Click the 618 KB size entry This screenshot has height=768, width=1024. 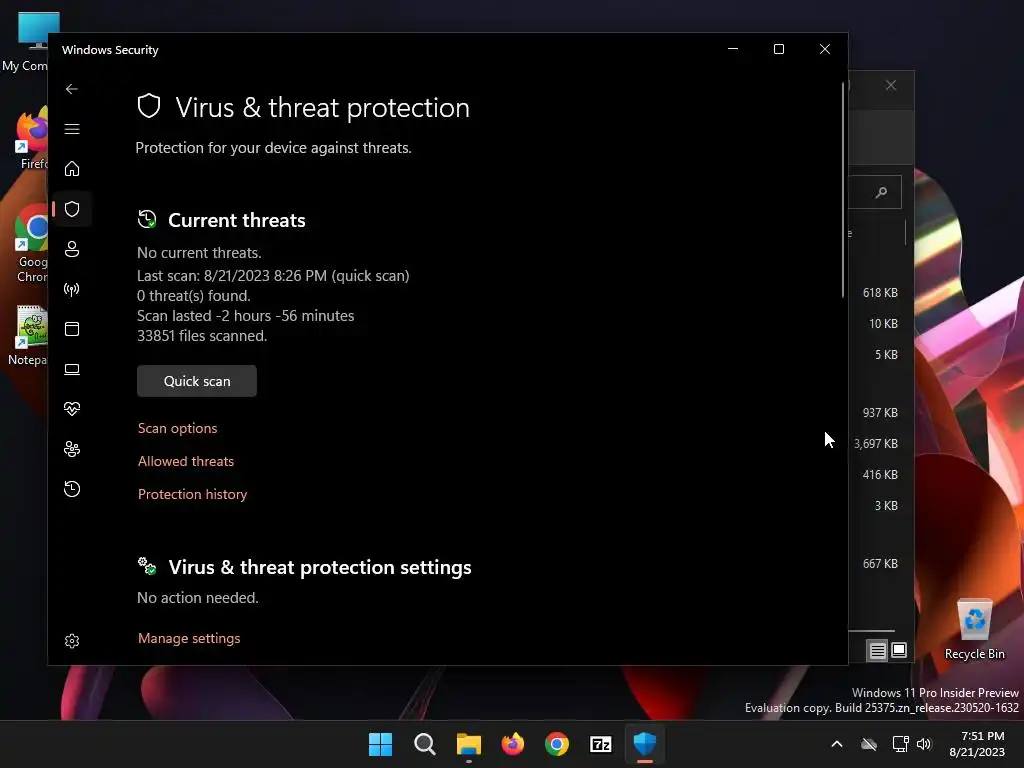[880, 293]
